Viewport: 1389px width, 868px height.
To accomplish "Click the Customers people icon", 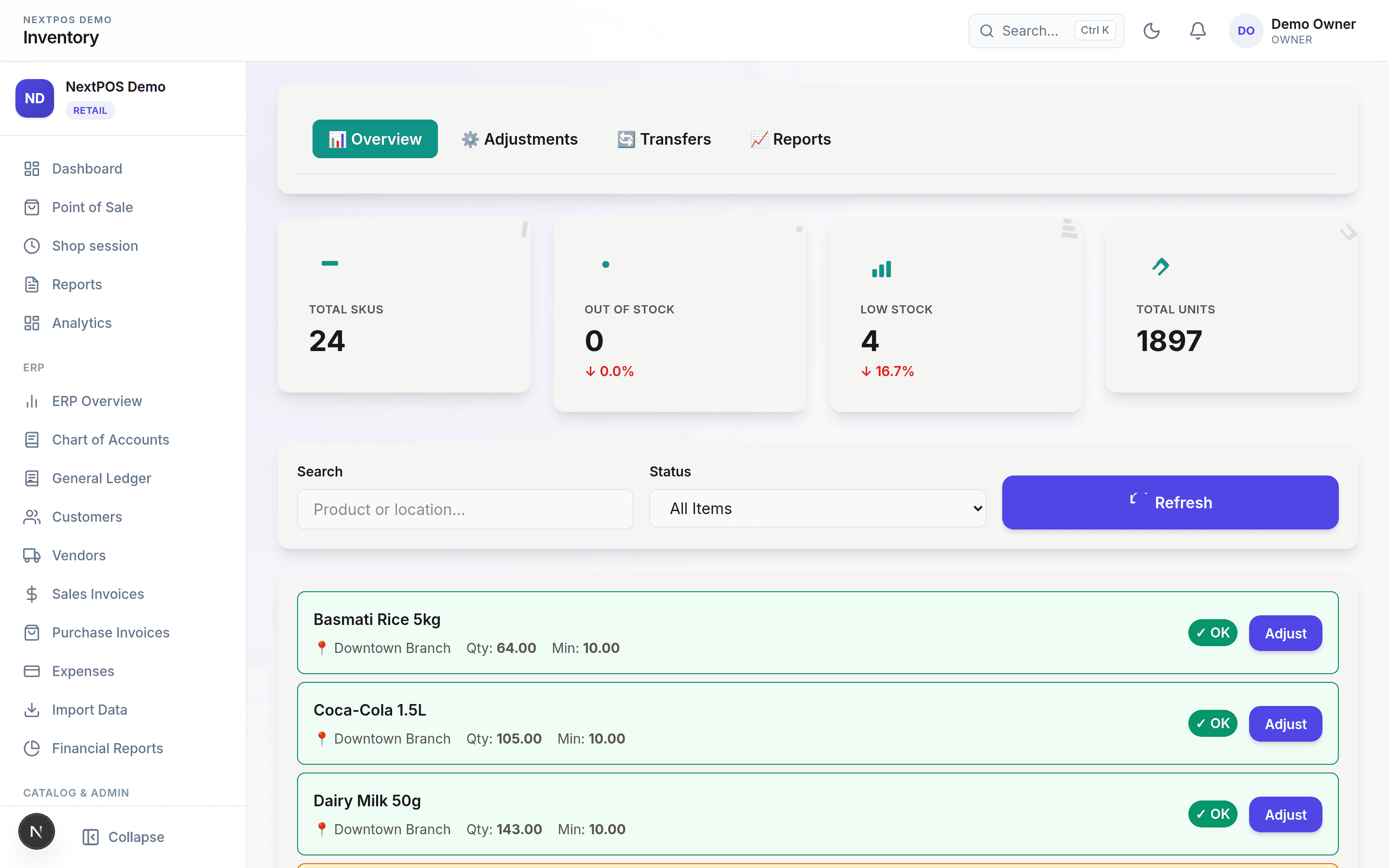I will tap(31, 517).
